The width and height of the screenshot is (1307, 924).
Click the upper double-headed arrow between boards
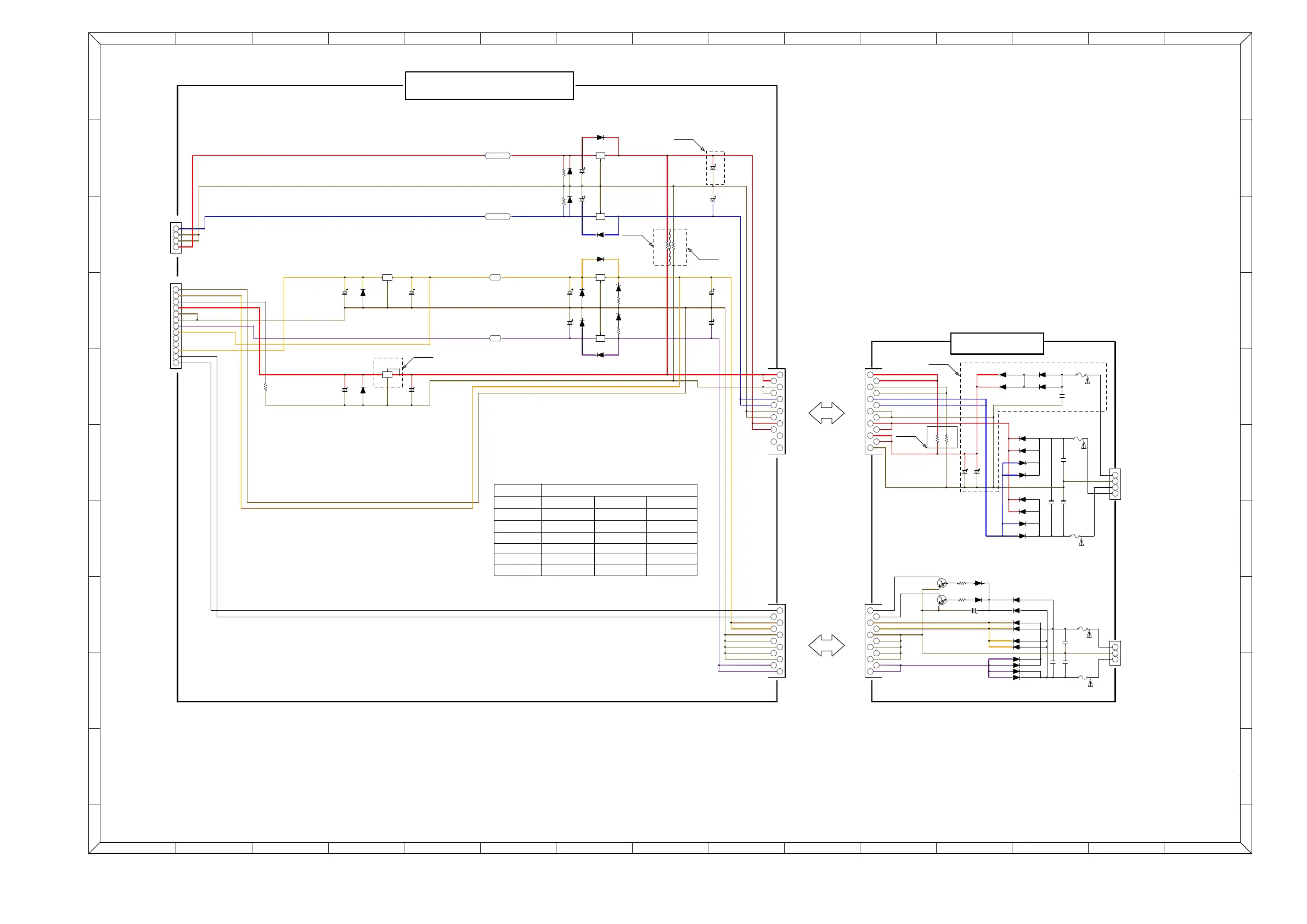pos(826,413)
